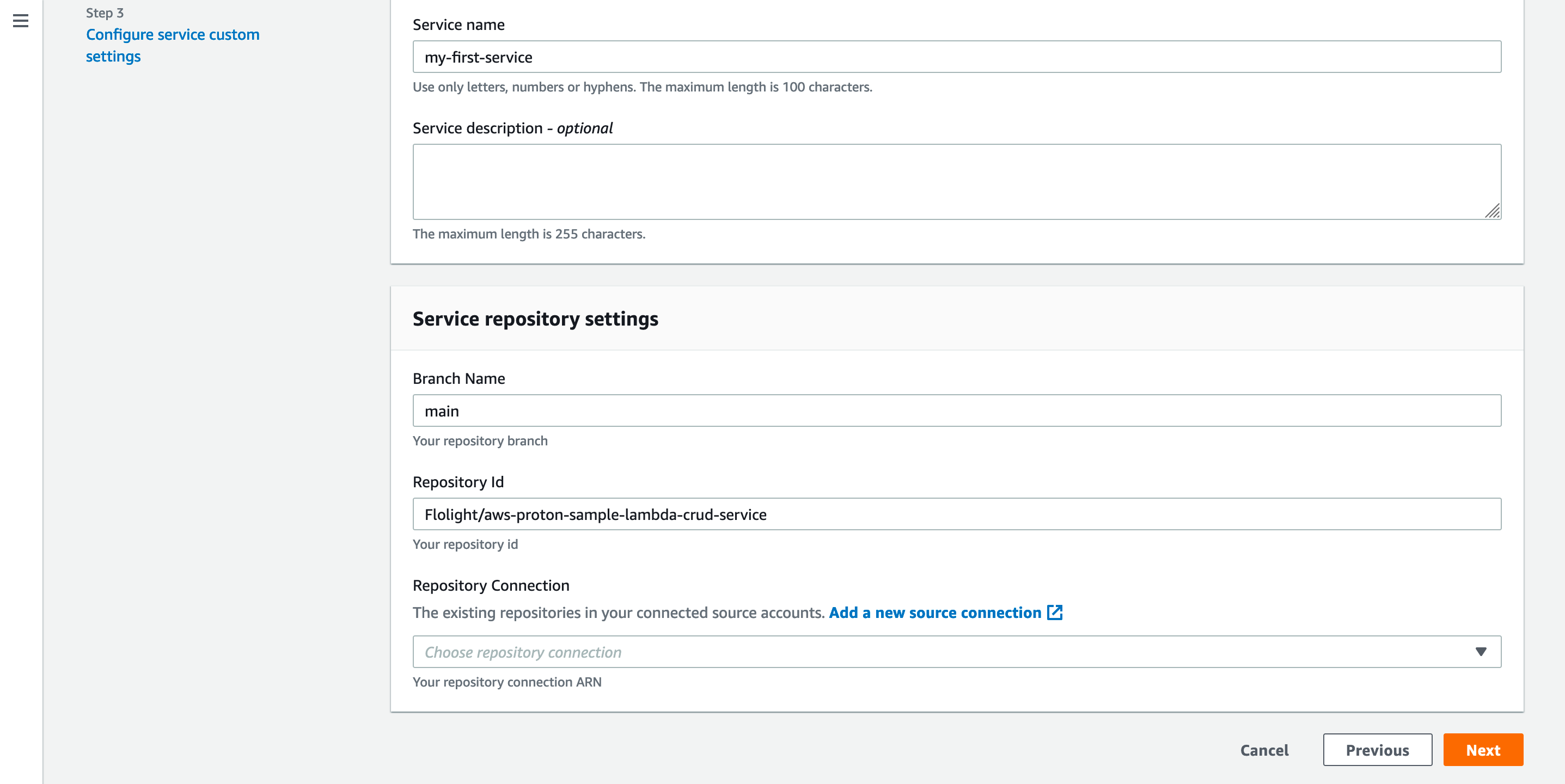Click the repository connection dropdown arrow
Image resolution: width=1565 pixels, height=784 pixels.
coord(1481,652)
